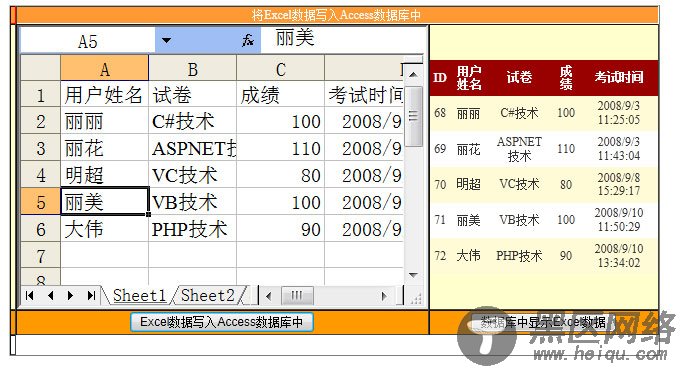Select spreadsheet cell 丽花

coord(105,148)
